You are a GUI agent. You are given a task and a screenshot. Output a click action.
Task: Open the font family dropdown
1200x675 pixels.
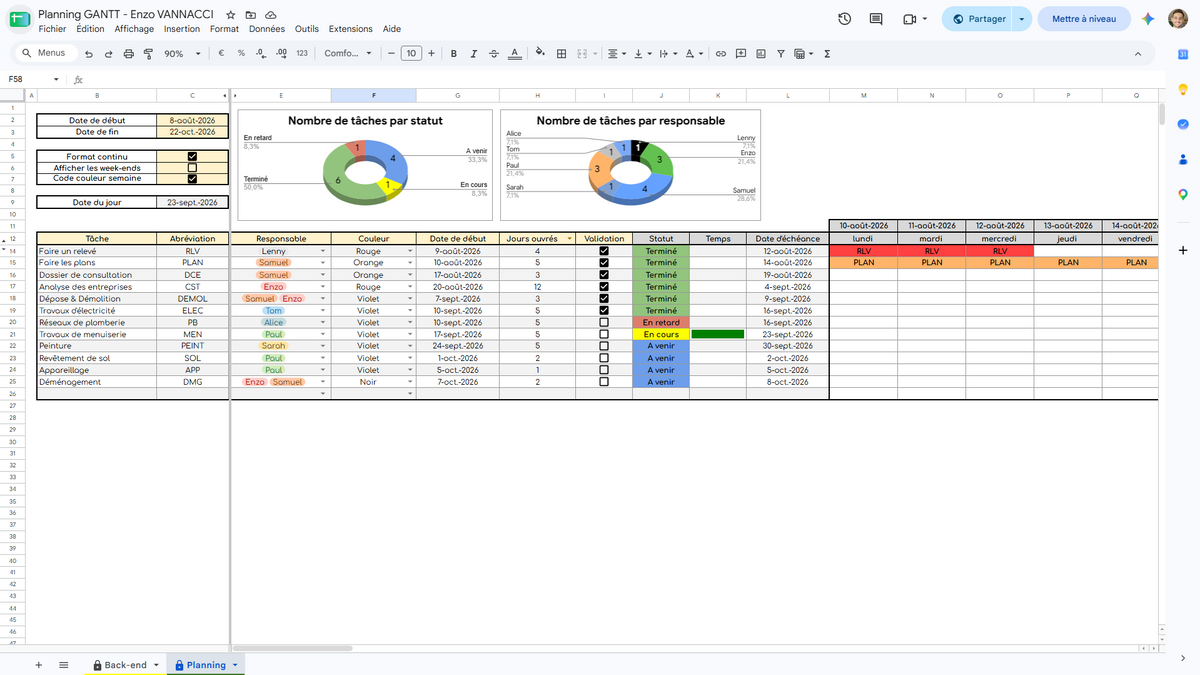pos(349,54)
